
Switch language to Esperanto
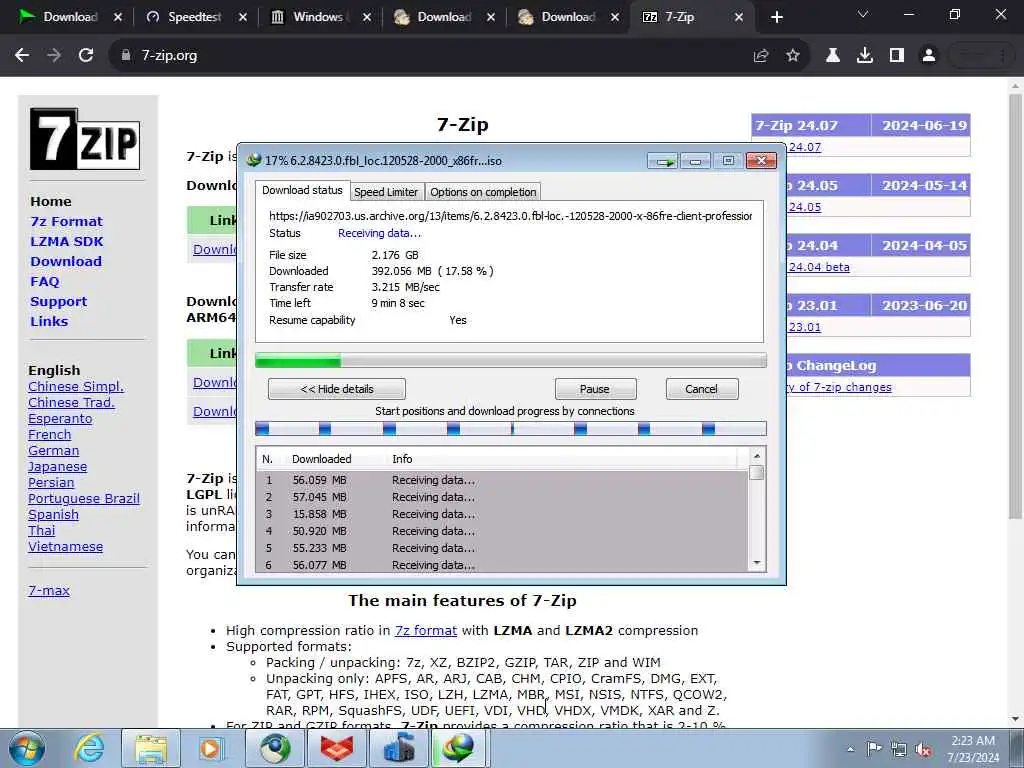60,419
